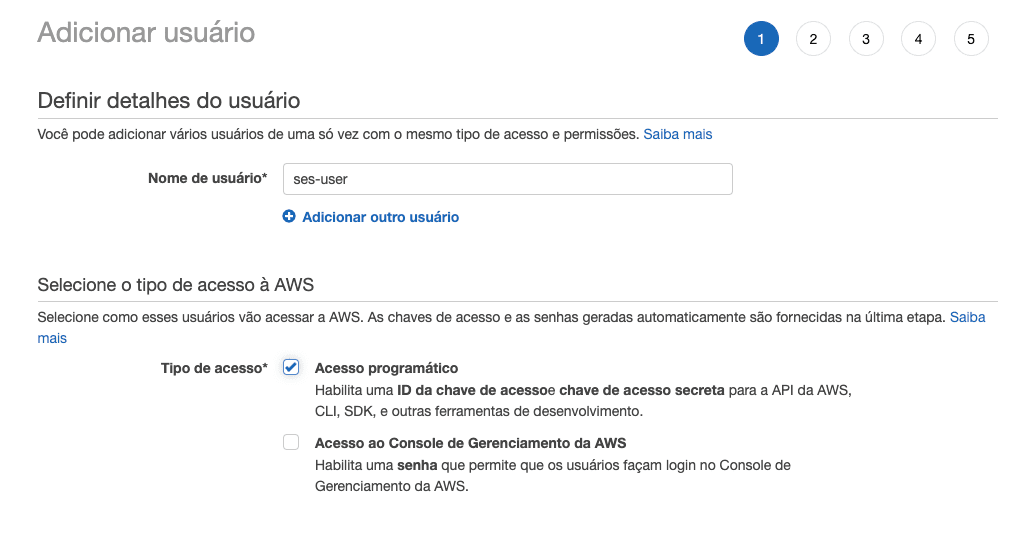Click the plus icon to add another user
Viewport: 1014px width, 541px height.
[289, 216]
